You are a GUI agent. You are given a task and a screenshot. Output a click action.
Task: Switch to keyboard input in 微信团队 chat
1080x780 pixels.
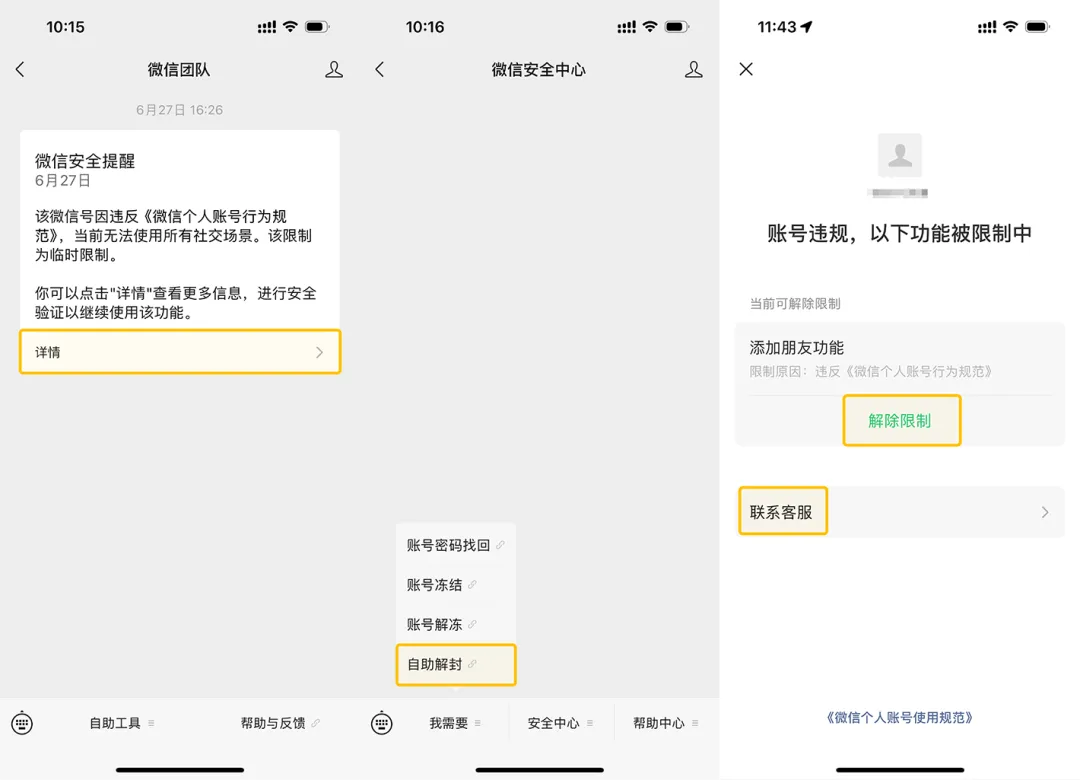[x=22, y=723]
